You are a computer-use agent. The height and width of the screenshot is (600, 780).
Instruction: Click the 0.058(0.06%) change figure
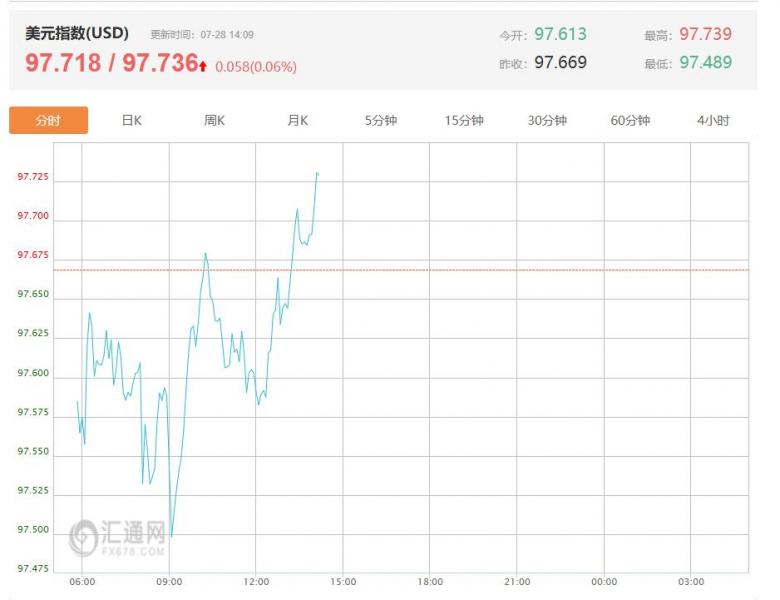pyautogui.click(x=256, y=67)
